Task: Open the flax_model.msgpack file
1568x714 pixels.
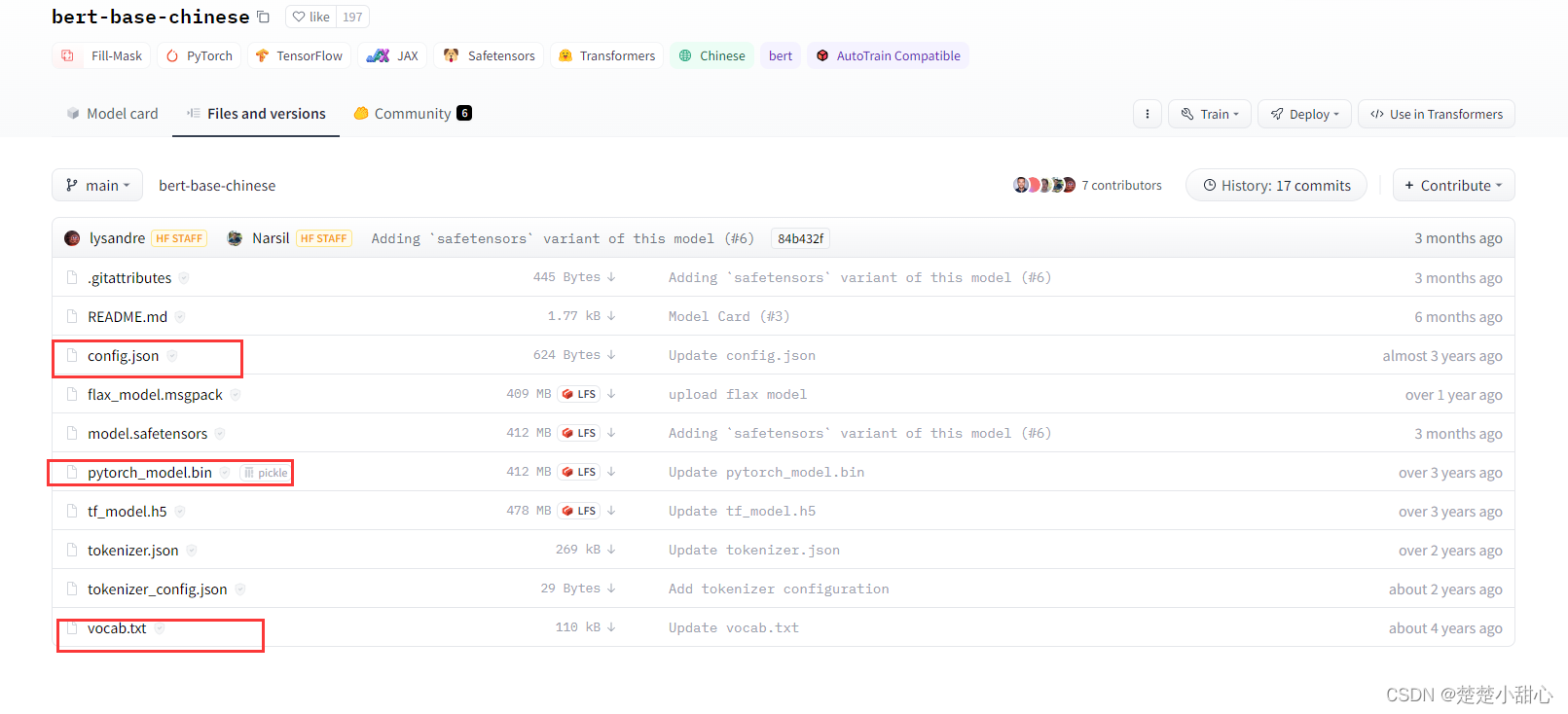Action: coord(155,394)
